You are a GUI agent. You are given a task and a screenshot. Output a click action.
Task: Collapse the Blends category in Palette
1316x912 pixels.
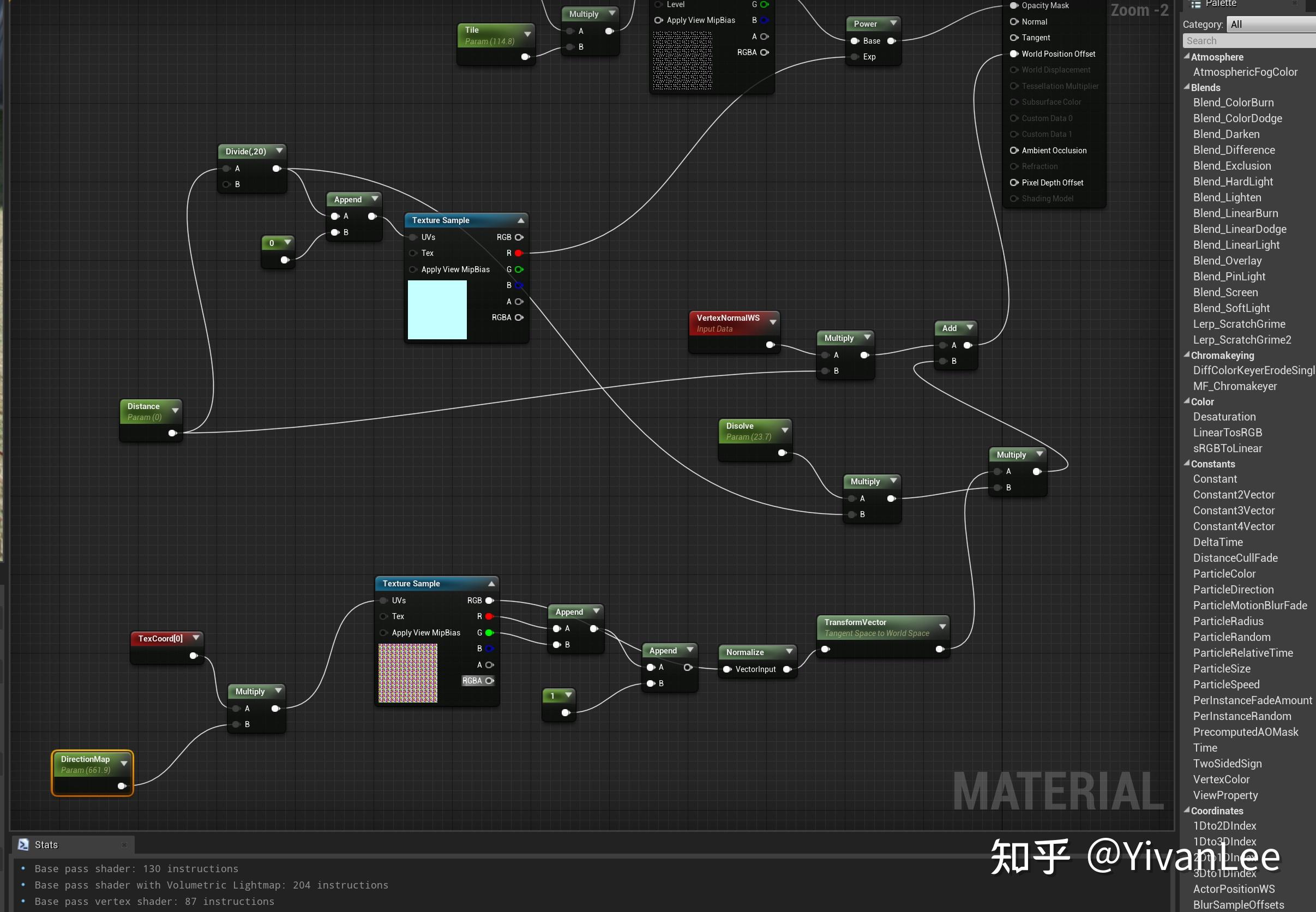[x=1187, y=87]
